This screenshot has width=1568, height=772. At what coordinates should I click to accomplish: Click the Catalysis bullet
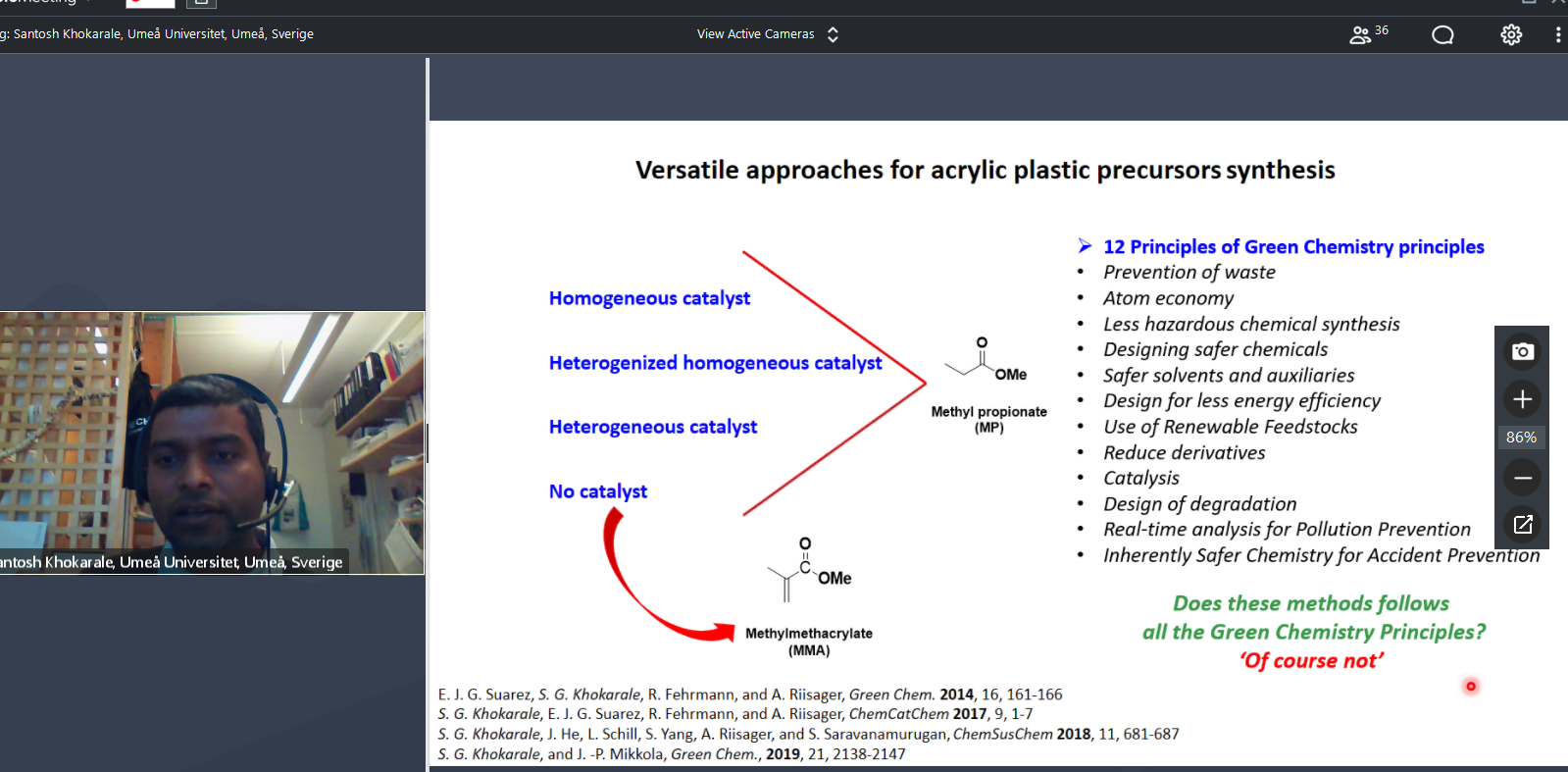point(1141,479)
